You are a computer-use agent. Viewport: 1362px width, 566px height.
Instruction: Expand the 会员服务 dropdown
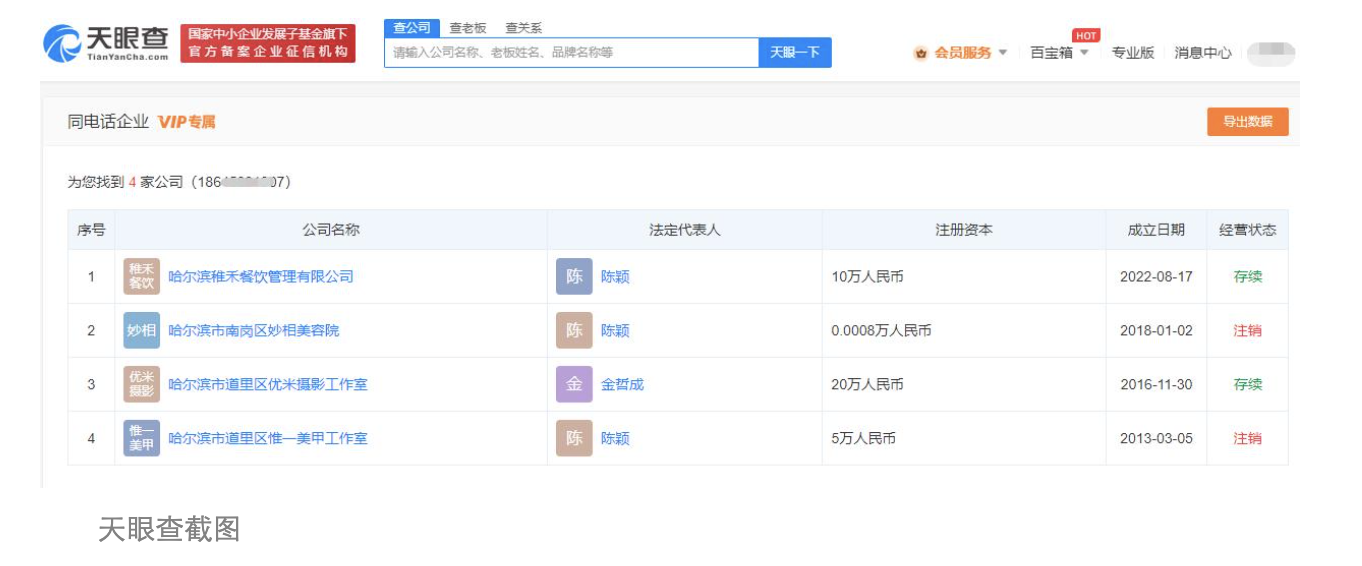[x=1003, y=53]
